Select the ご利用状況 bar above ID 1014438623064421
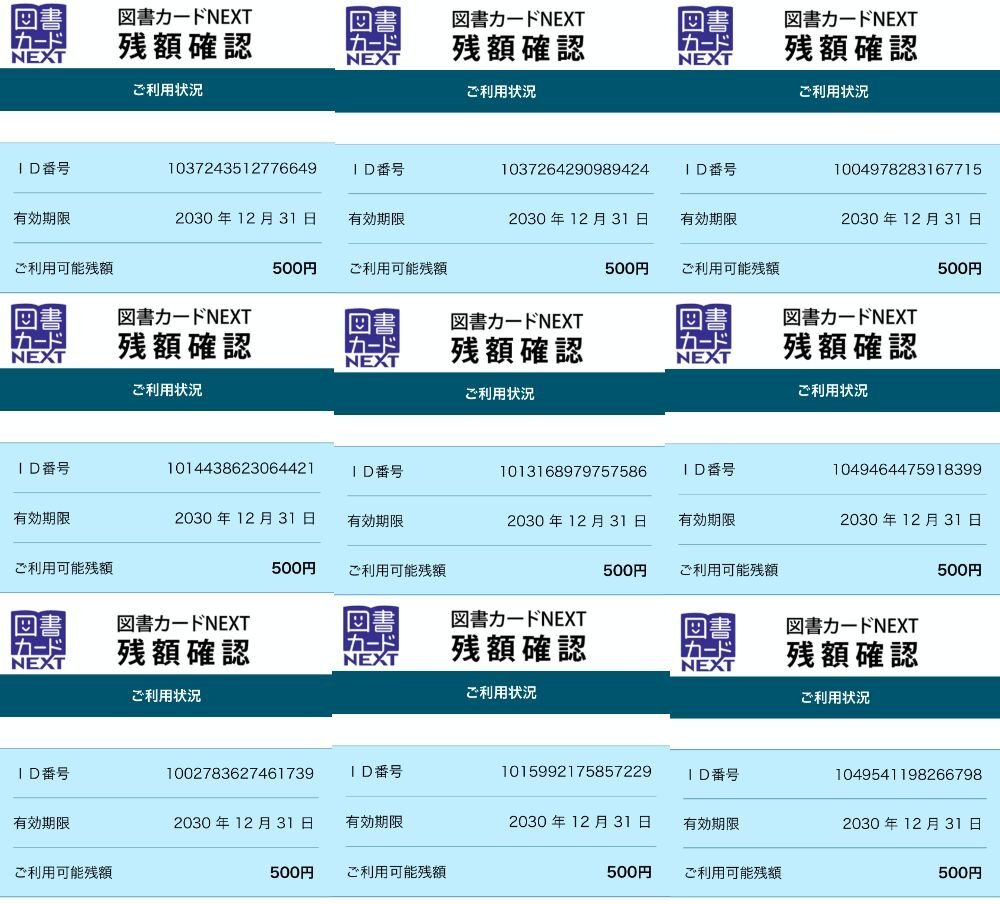Viewport: 1000px width, 904px height. [167, 390]
